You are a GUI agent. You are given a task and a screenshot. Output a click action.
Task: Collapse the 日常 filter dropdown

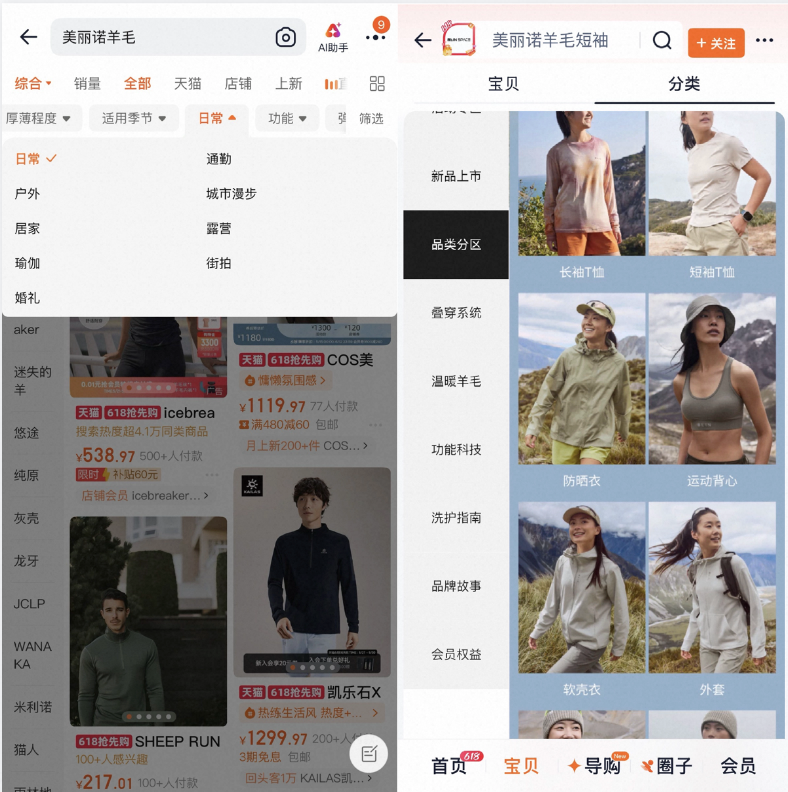click(217, 119)
